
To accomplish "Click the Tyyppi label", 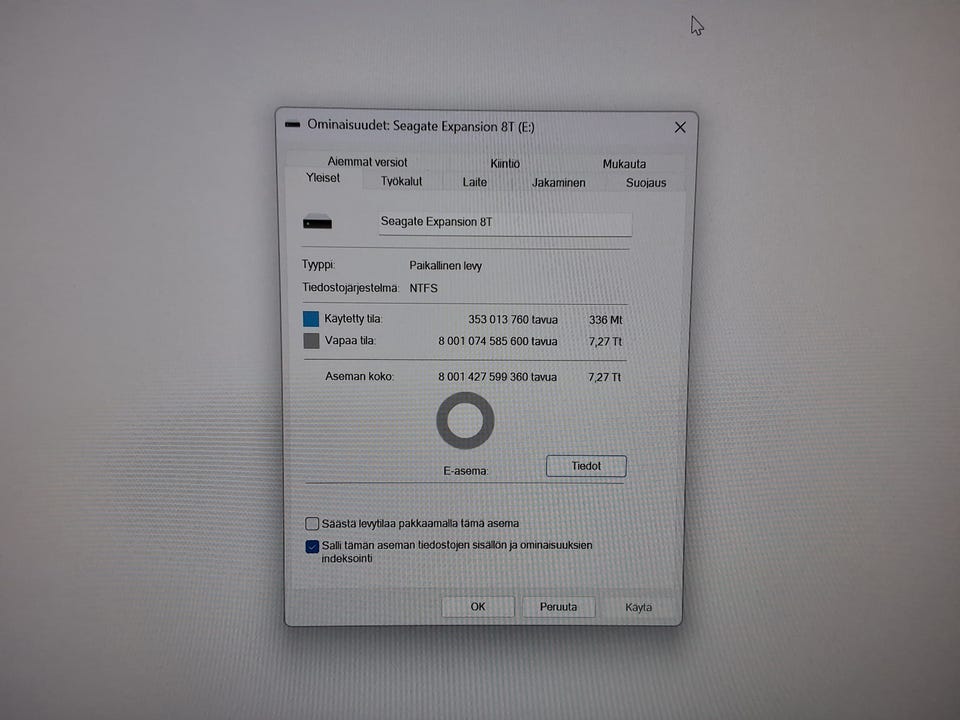I will point(318,264).
